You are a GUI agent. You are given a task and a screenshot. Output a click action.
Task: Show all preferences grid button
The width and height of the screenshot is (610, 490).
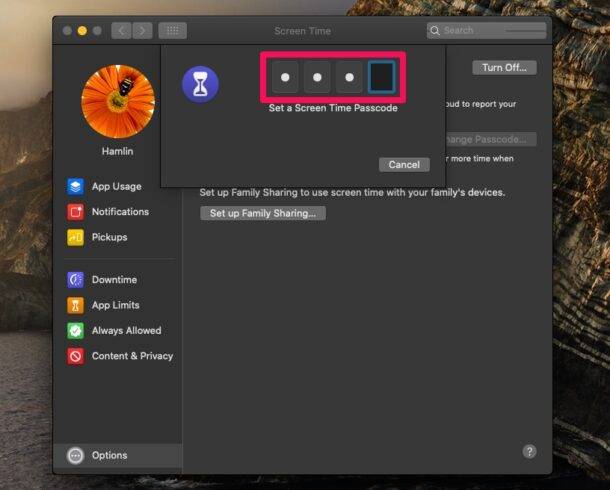(172, 30)
